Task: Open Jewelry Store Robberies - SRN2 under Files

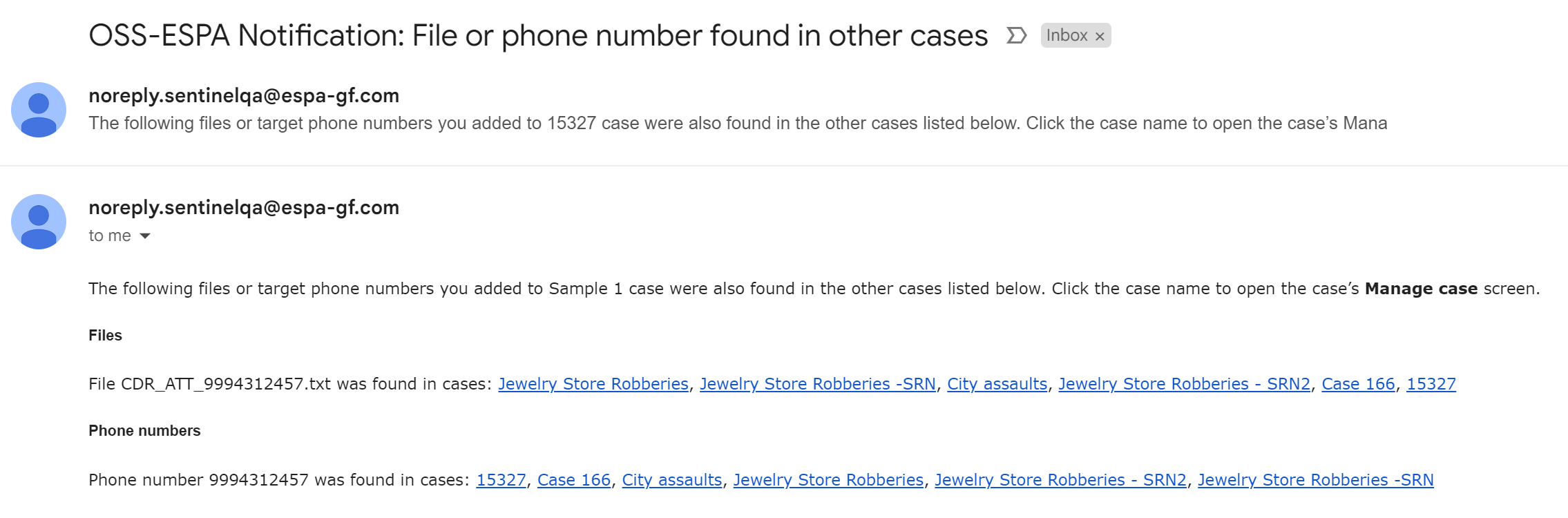Action: pyautogui.click(x=1184, y=384)
